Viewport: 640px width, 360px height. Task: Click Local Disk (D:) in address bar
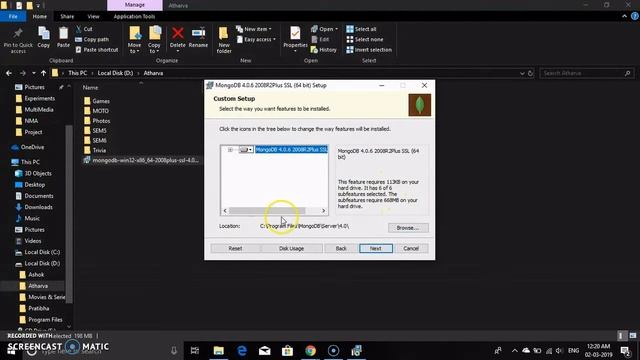(115, 73)
